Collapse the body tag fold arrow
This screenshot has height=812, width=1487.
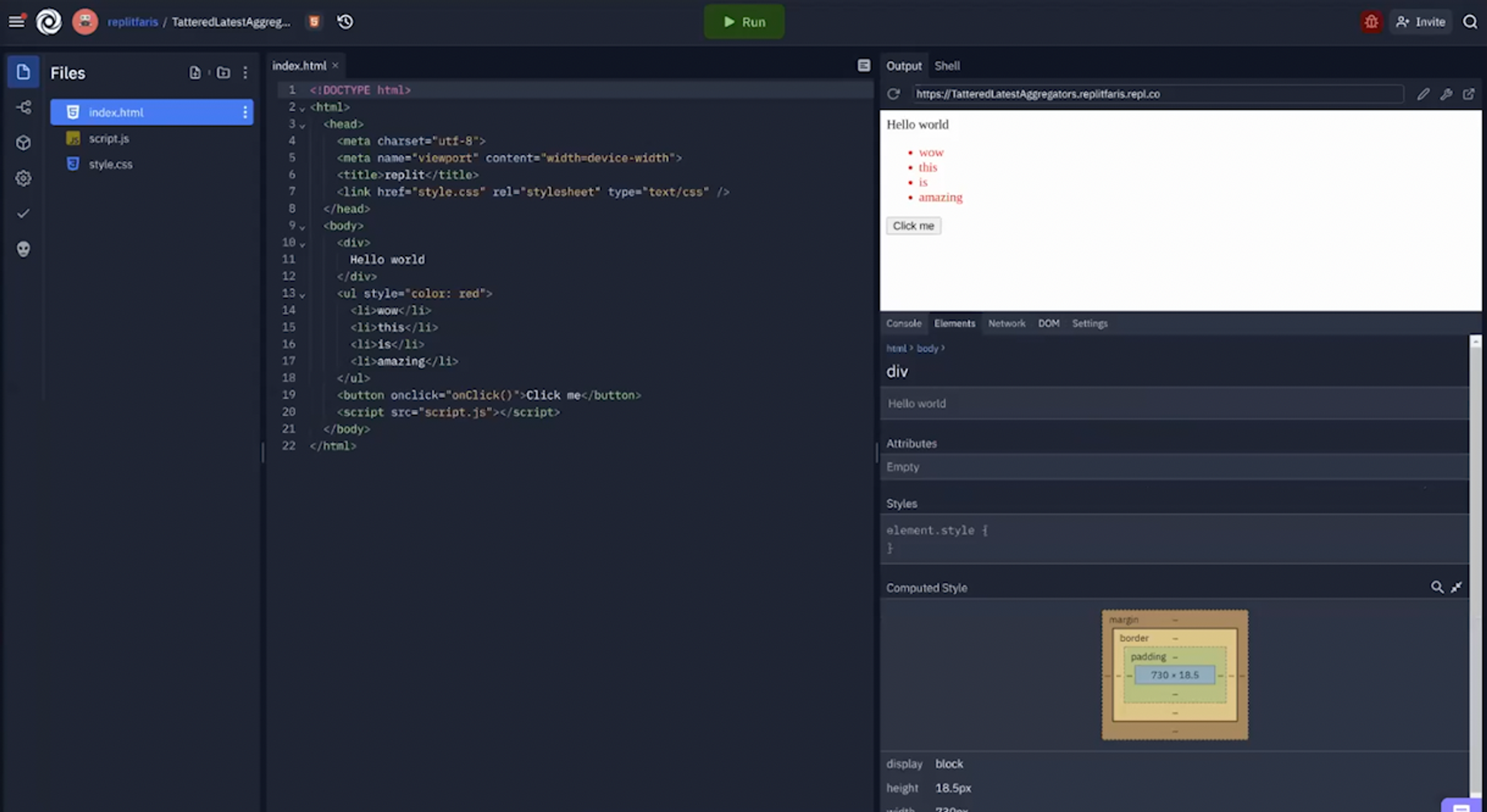tap(302, 227)
